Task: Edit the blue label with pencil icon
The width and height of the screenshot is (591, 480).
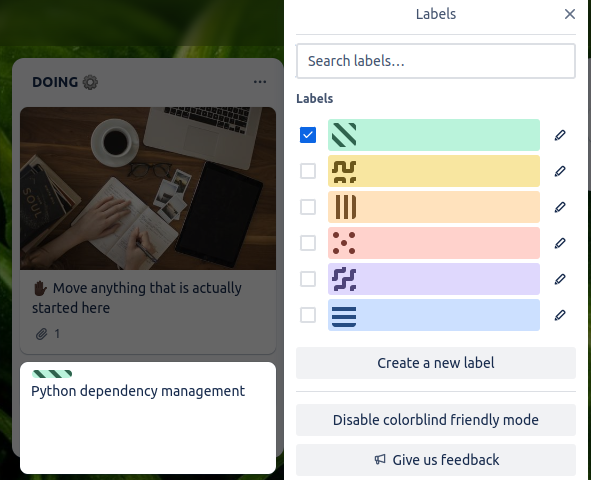Action: (x=560, y=315)
